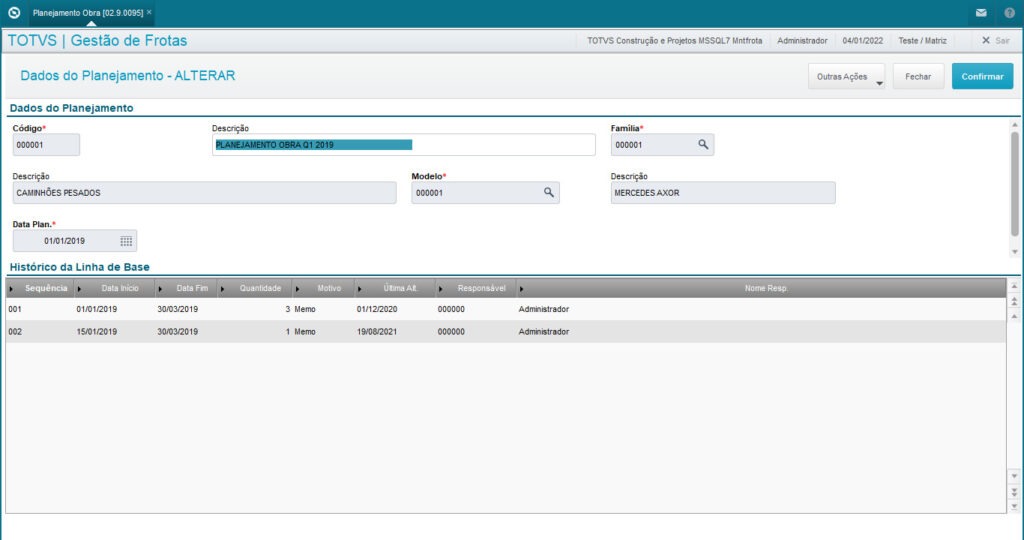Open the Data Plan. calendar icon
The width and height of the screenshot is (1024, 540).
coord(126,241)
